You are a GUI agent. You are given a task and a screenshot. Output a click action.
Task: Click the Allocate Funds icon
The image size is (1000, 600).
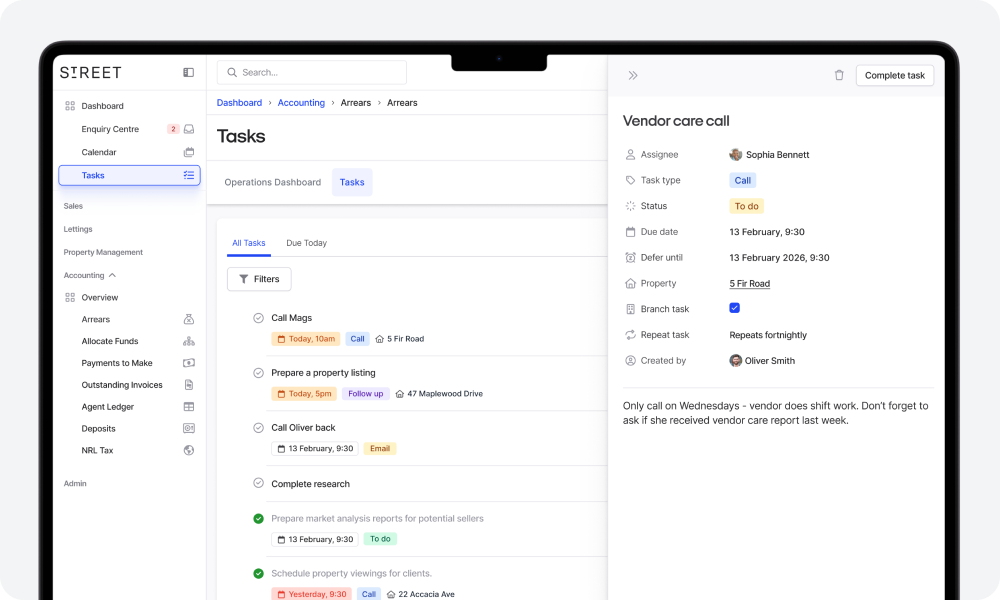pyautogui.click(x=188, y=341)
